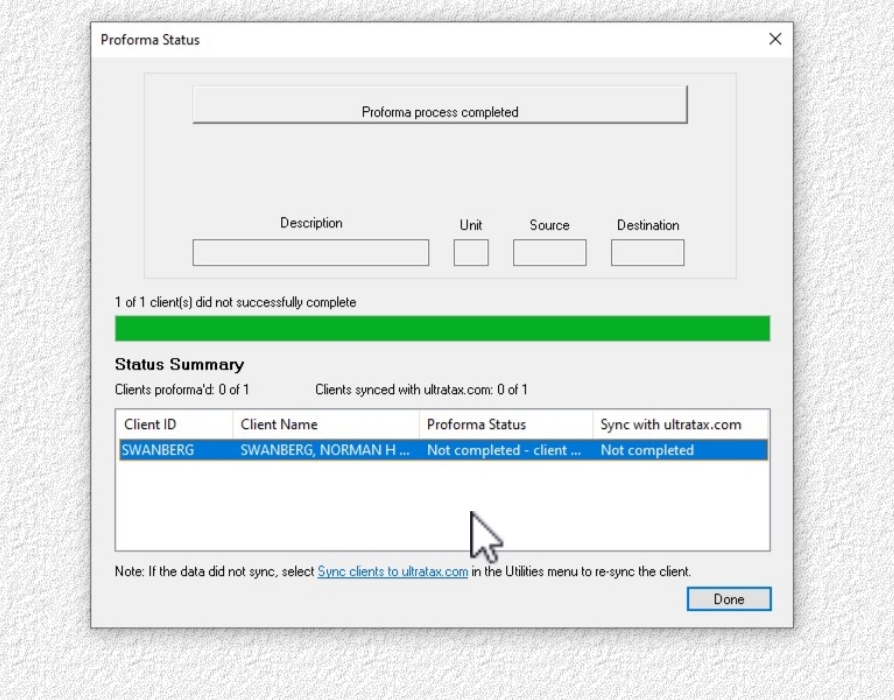Click the Proforma Status title bar

pyautogui.click(x=400, y=40)
